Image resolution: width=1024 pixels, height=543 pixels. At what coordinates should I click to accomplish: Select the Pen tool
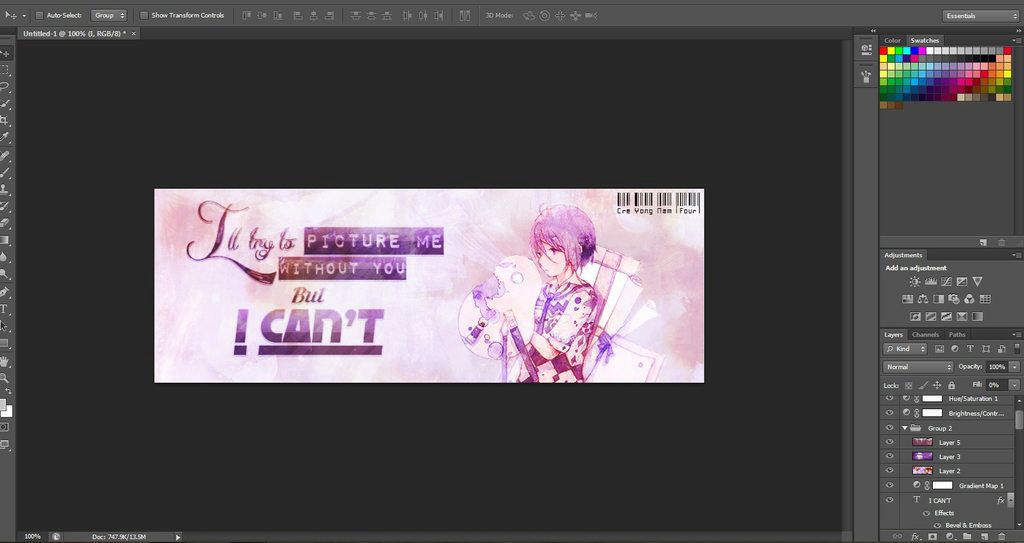pyautogui.click(x=4, y=291)
